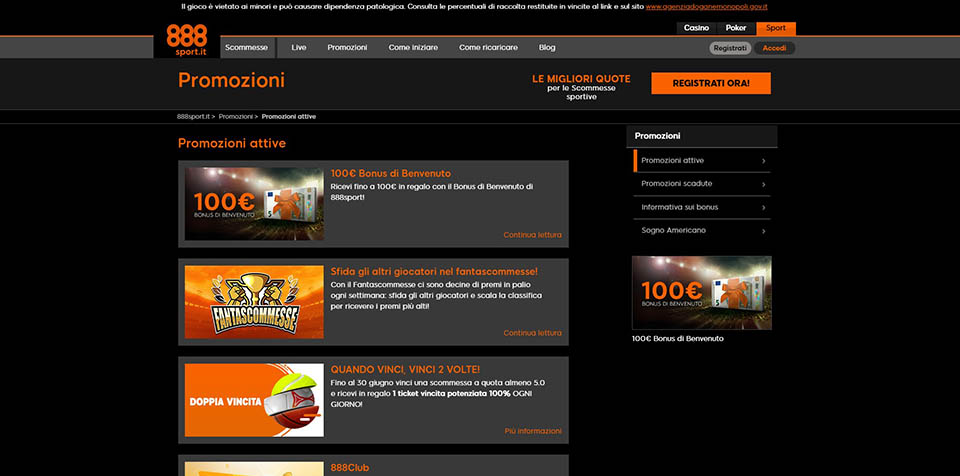Open the 100€ Bonus di Benvenuto title
Viewport: 960px width, 476px height.
coord(391,173)
